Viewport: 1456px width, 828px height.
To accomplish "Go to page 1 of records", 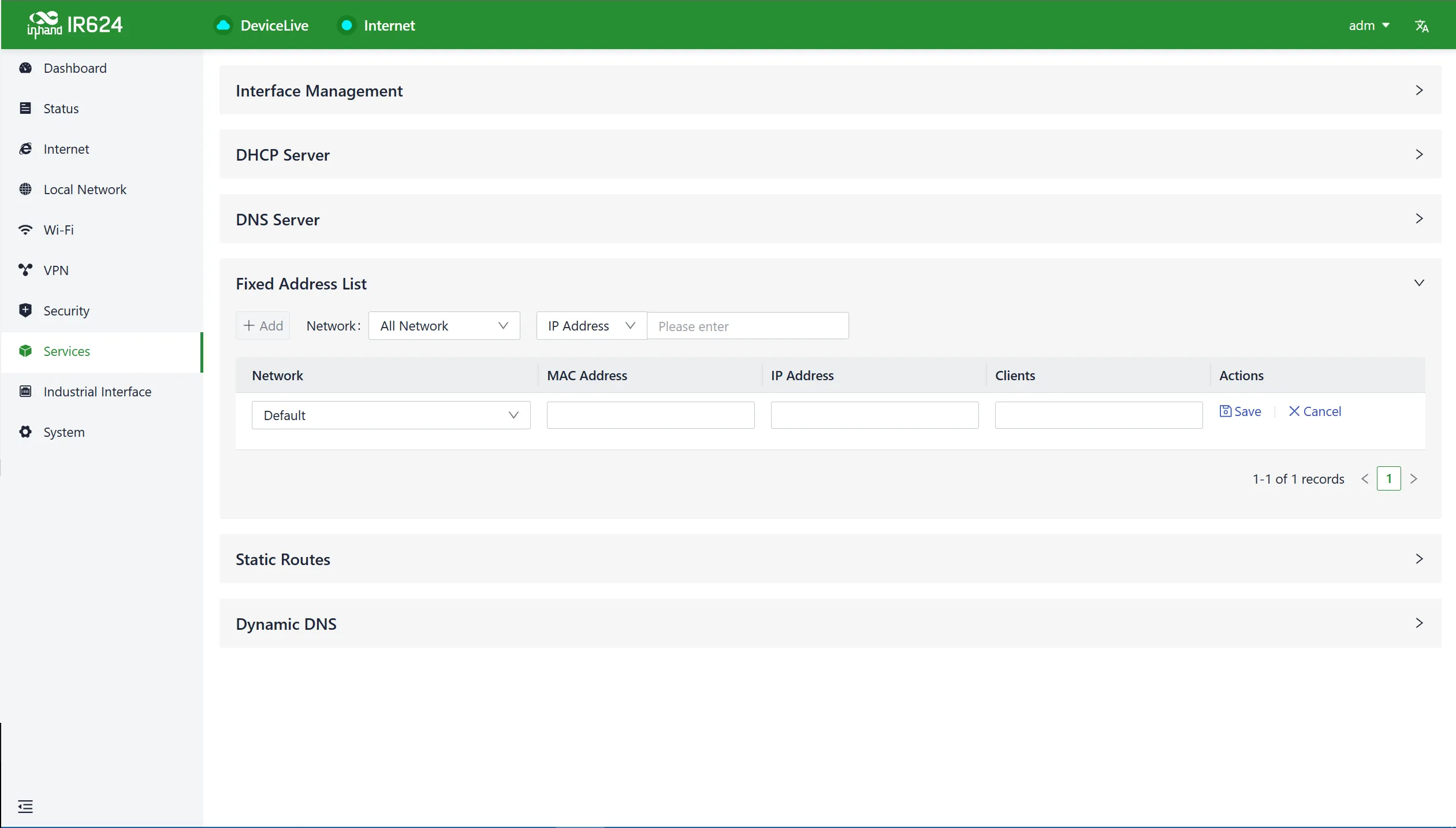I will (x=1388, y=478).
